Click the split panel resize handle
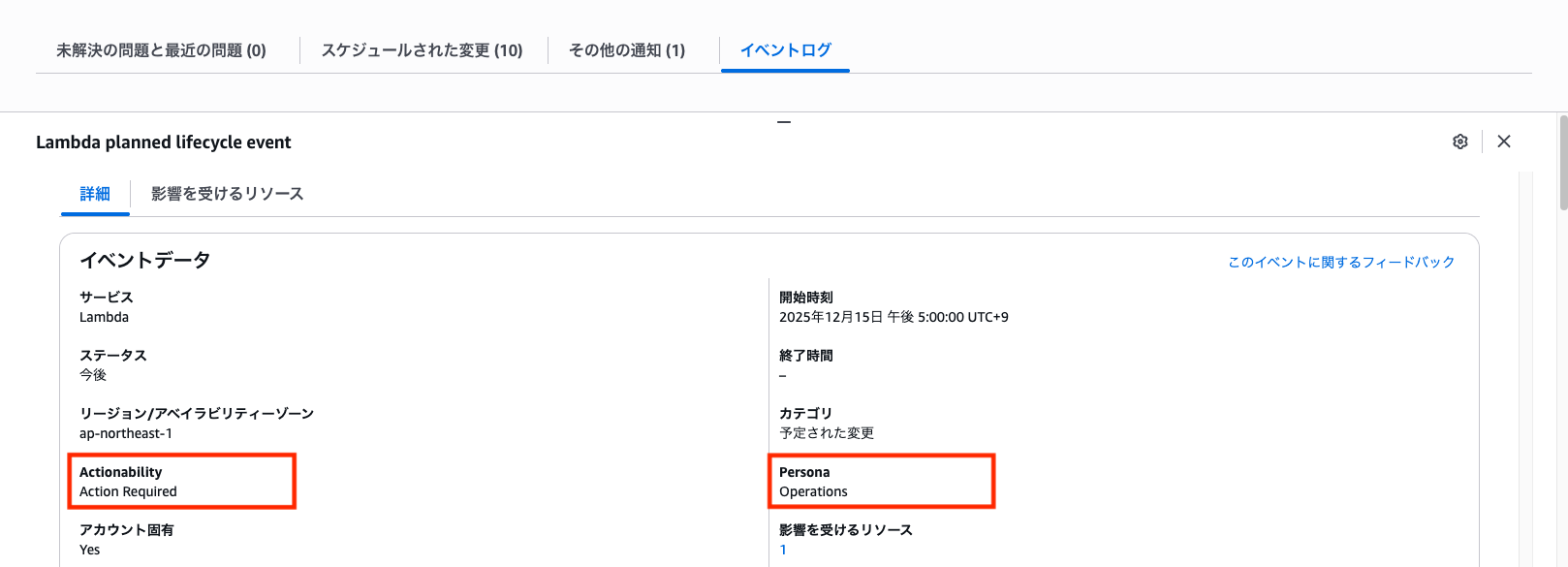Image resolution: width=1568 pixels, height=567 pixels. (784, 122)
